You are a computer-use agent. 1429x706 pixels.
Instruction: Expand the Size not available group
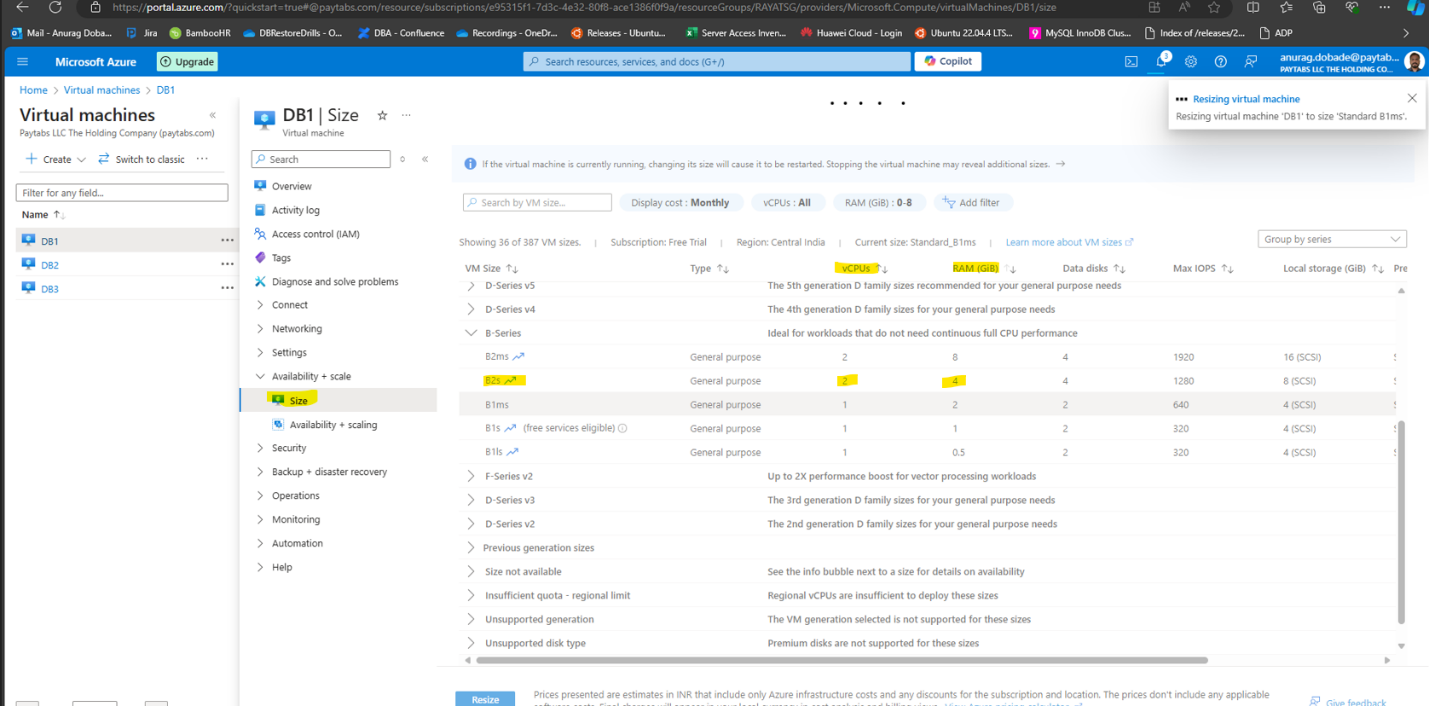(471, 572)
